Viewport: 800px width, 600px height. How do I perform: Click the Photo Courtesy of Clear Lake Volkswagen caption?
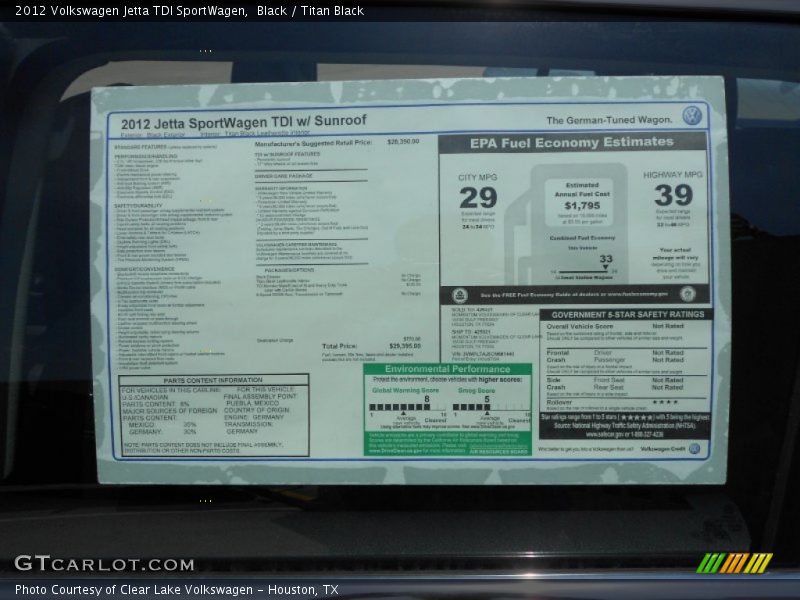click(x=177, y=590)
